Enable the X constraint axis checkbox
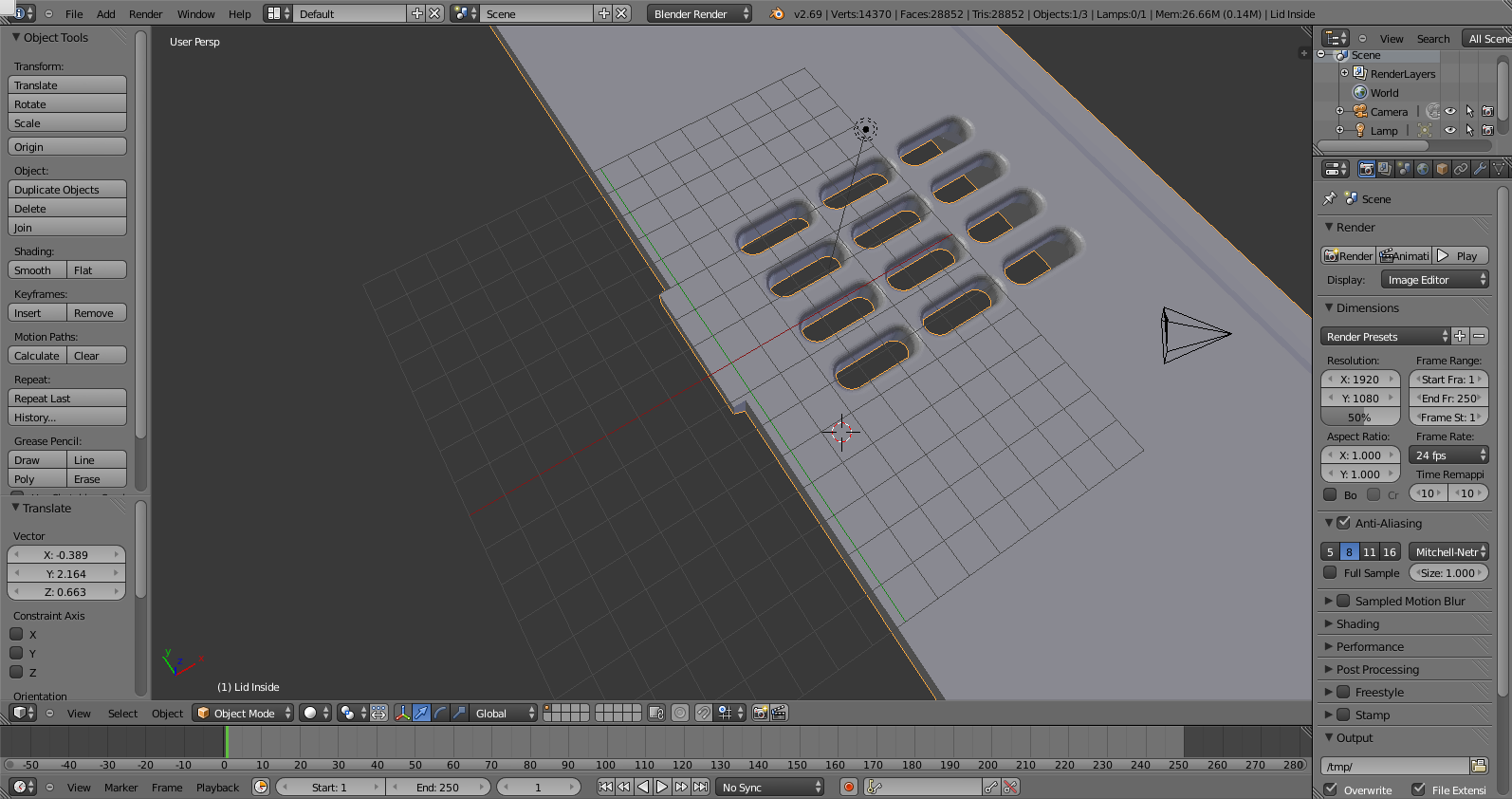The width and height of the screenshot is (1512, 799). click(x=16, y=634)
